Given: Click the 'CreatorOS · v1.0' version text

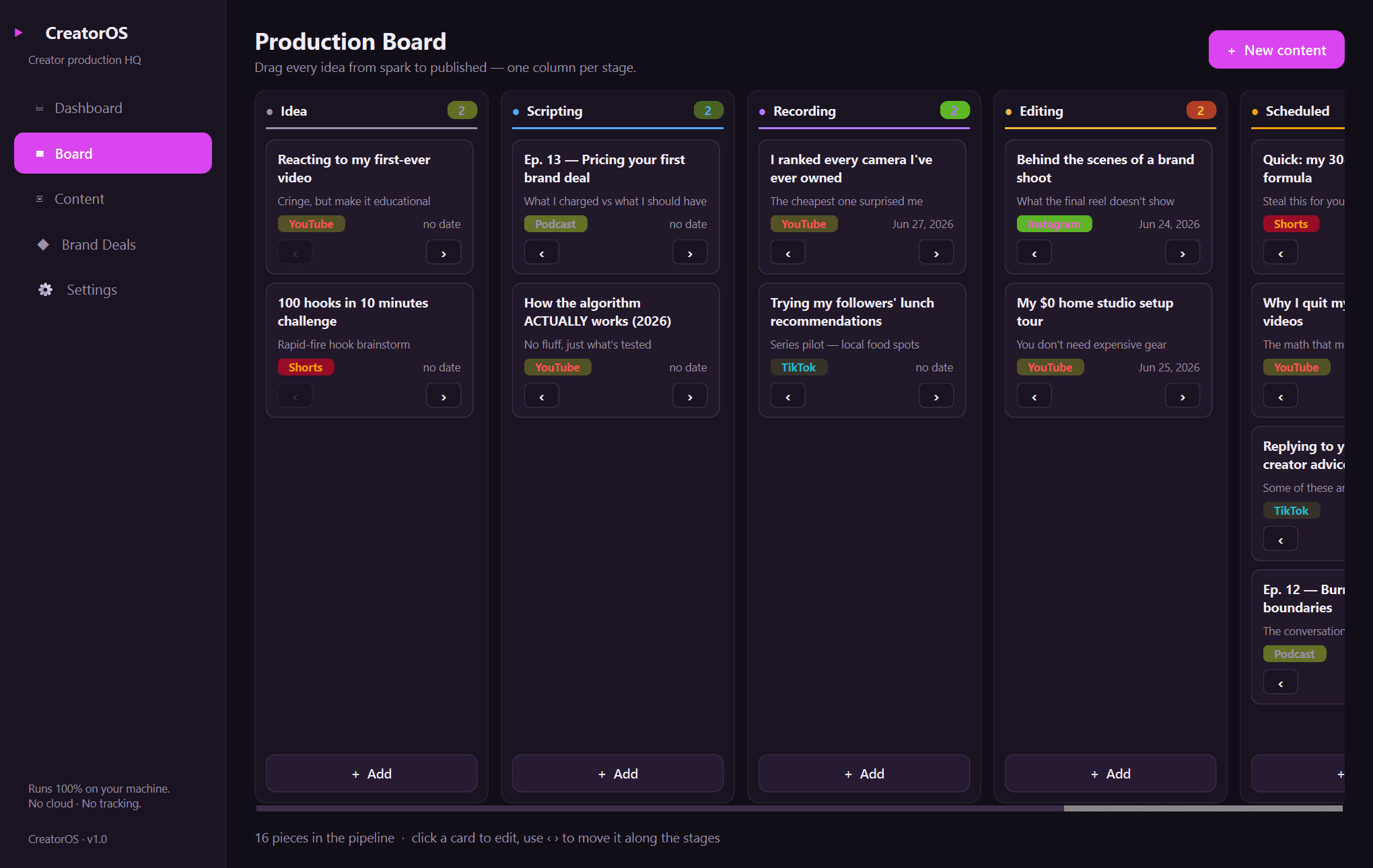Looking at the screenshot, I should [67, 839].
